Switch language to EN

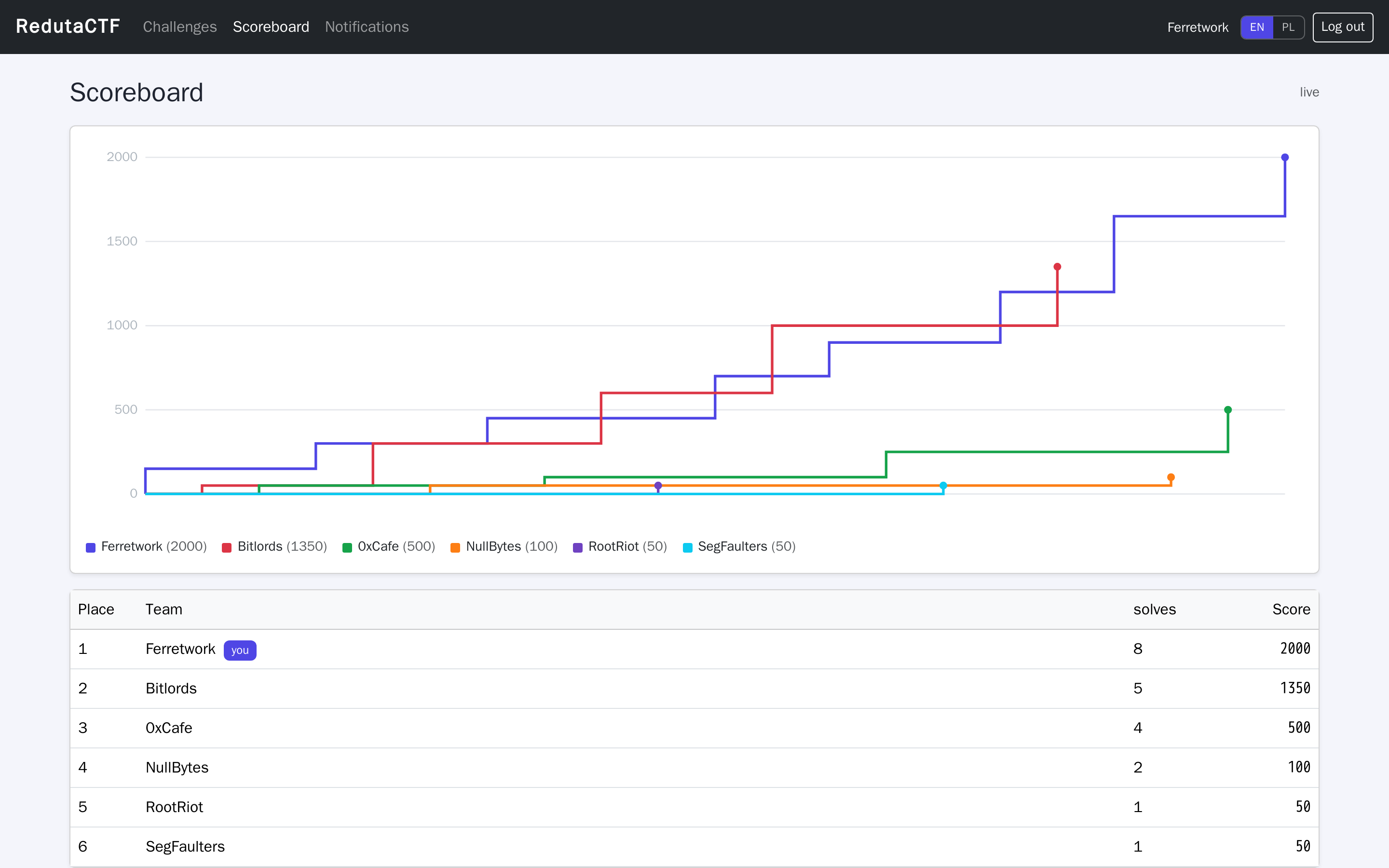pos(1257,27)
